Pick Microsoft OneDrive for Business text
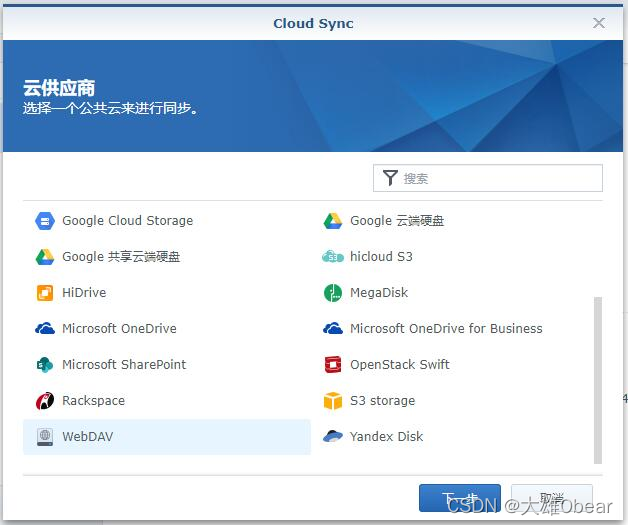The height and width of the screenshot is (525, 628). 446,329
